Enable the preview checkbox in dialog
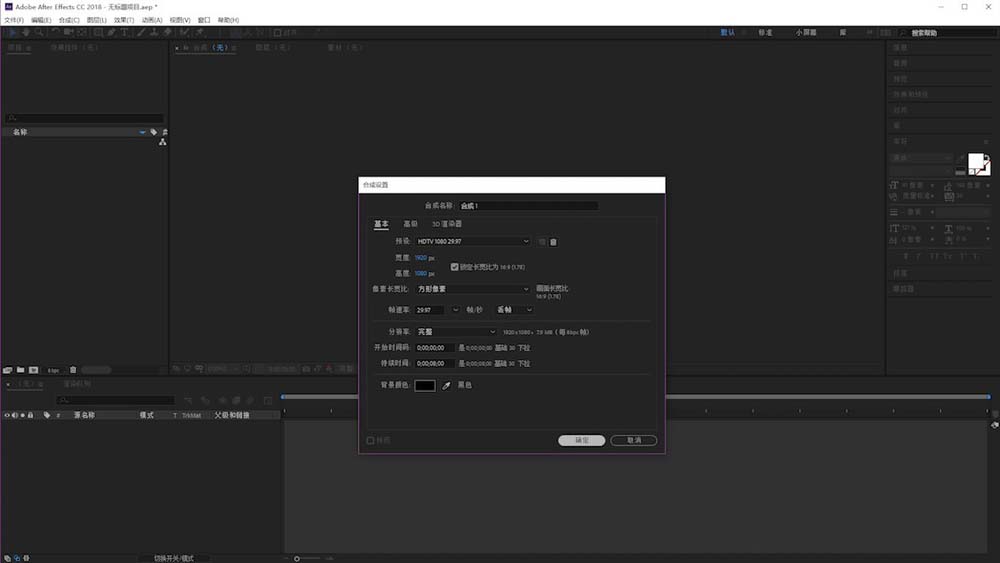This screenshot has height=563, width=1000. pos(371,440)
